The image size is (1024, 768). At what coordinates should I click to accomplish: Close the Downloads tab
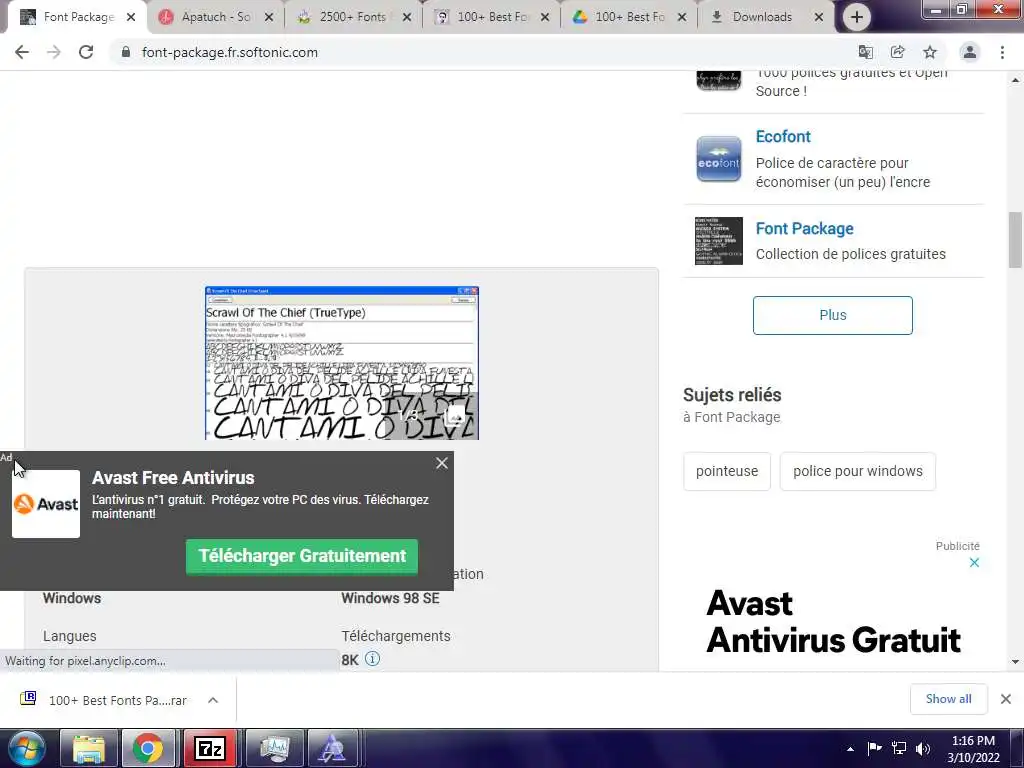[x=818, y=17]
